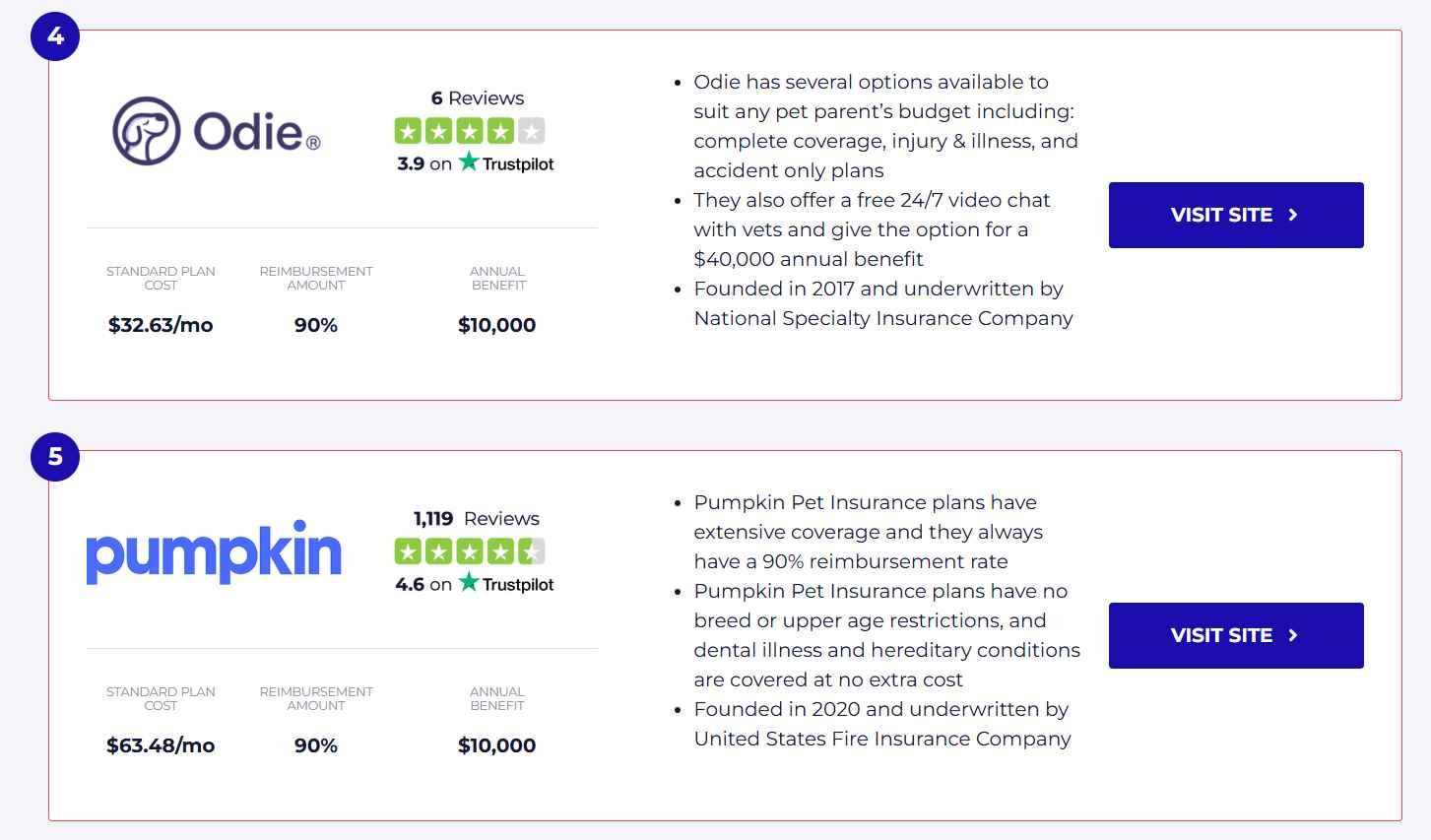This screenshot has width=1431, height=840.
Task: Visit the Odie site
Action: coord(1236,215)
